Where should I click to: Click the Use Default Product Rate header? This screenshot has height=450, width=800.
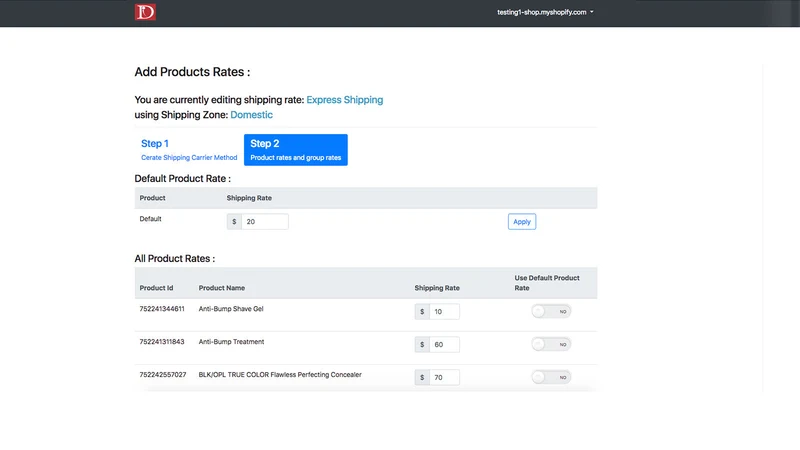click(x=546, y=283)
